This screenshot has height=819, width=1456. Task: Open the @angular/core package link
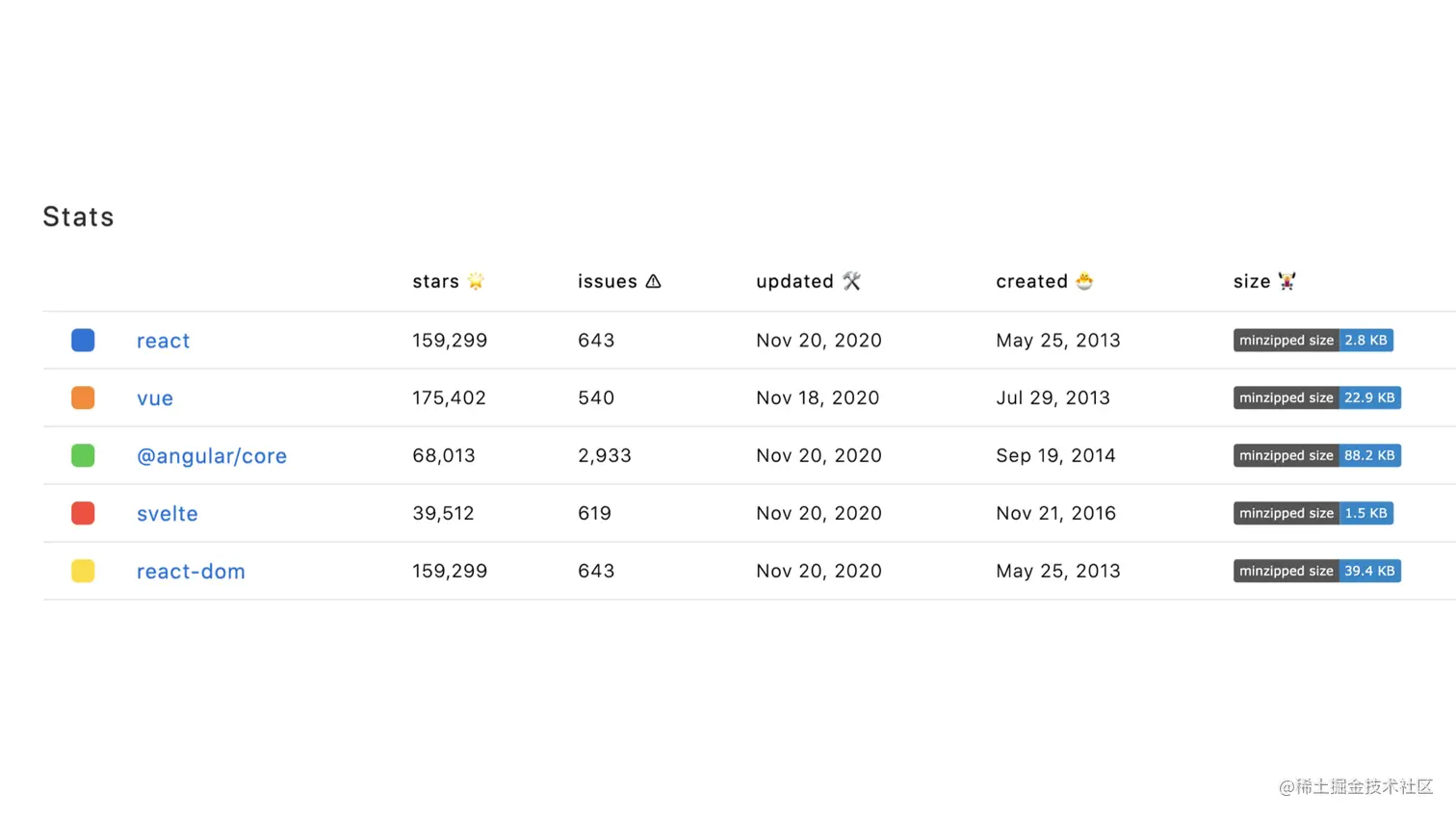coord(212,456)
